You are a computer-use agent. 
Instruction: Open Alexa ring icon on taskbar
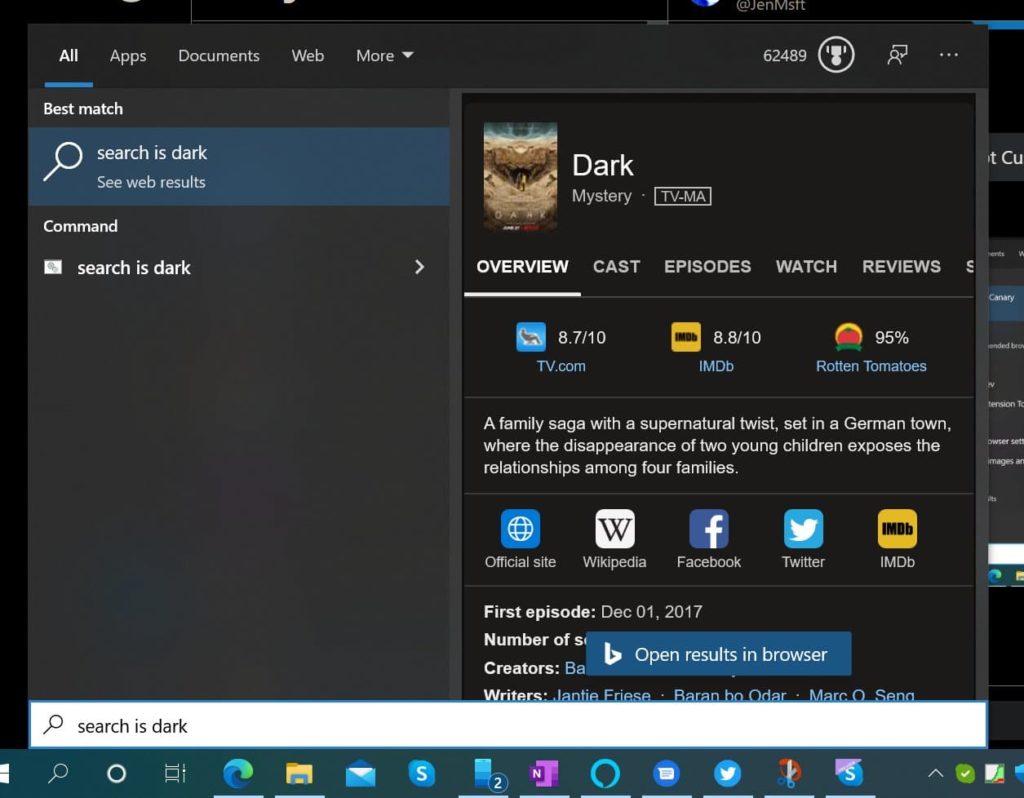pos(605,774)
